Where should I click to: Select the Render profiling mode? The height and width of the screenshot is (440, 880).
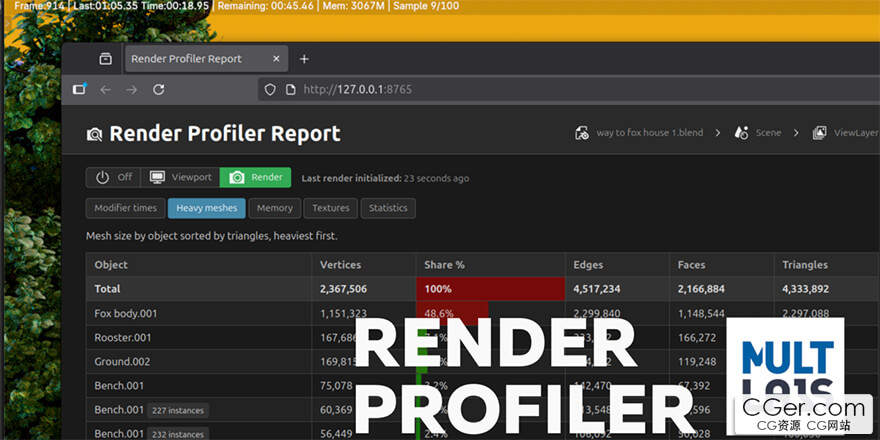(255, 178)
